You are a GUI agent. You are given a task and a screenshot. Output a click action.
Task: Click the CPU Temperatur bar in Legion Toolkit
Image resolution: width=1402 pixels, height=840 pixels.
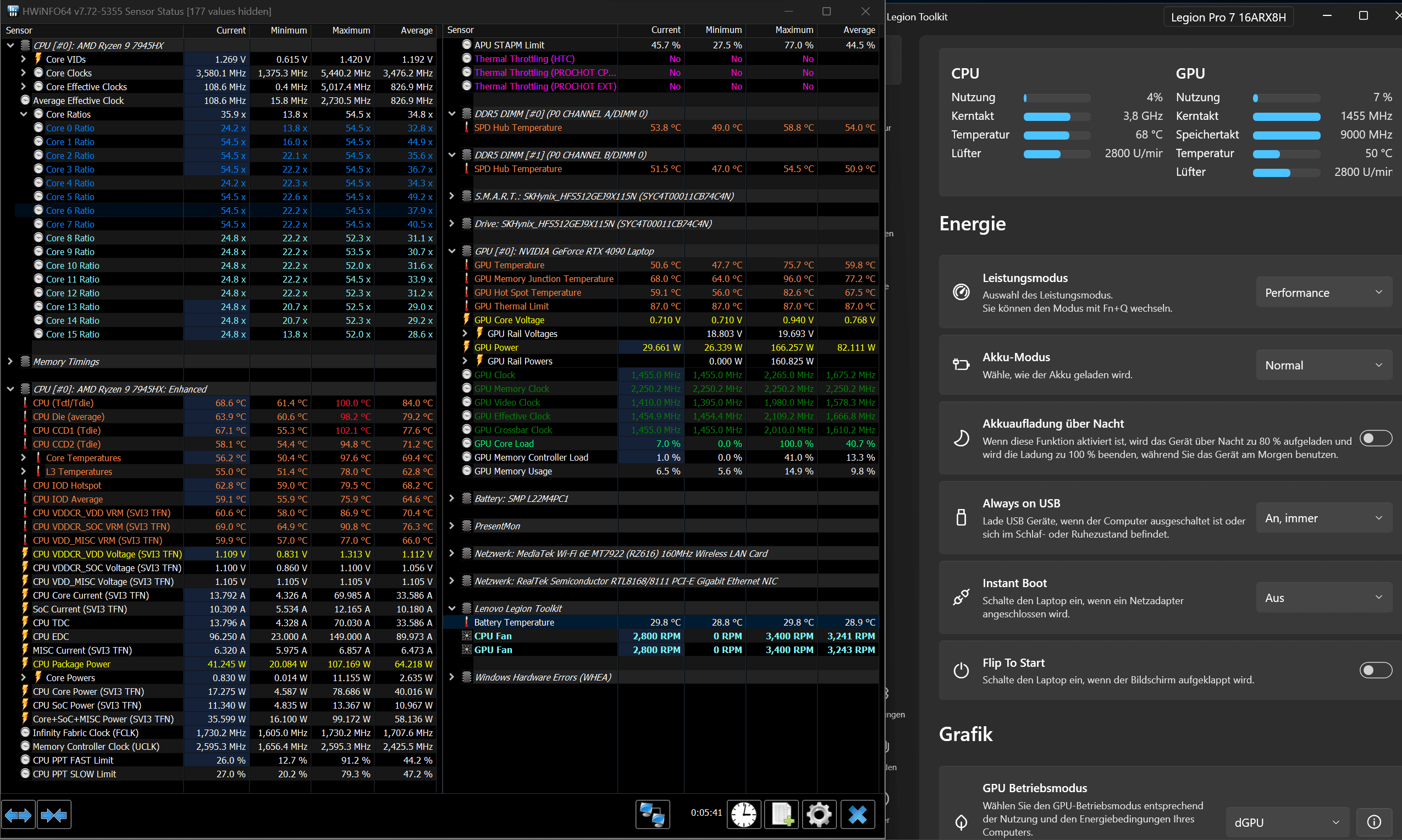[x=1056, y=135]
